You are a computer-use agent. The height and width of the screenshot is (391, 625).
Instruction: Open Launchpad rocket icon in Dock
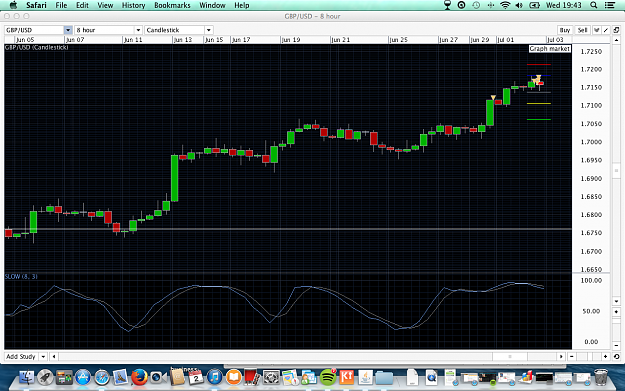tap(45, 377)
